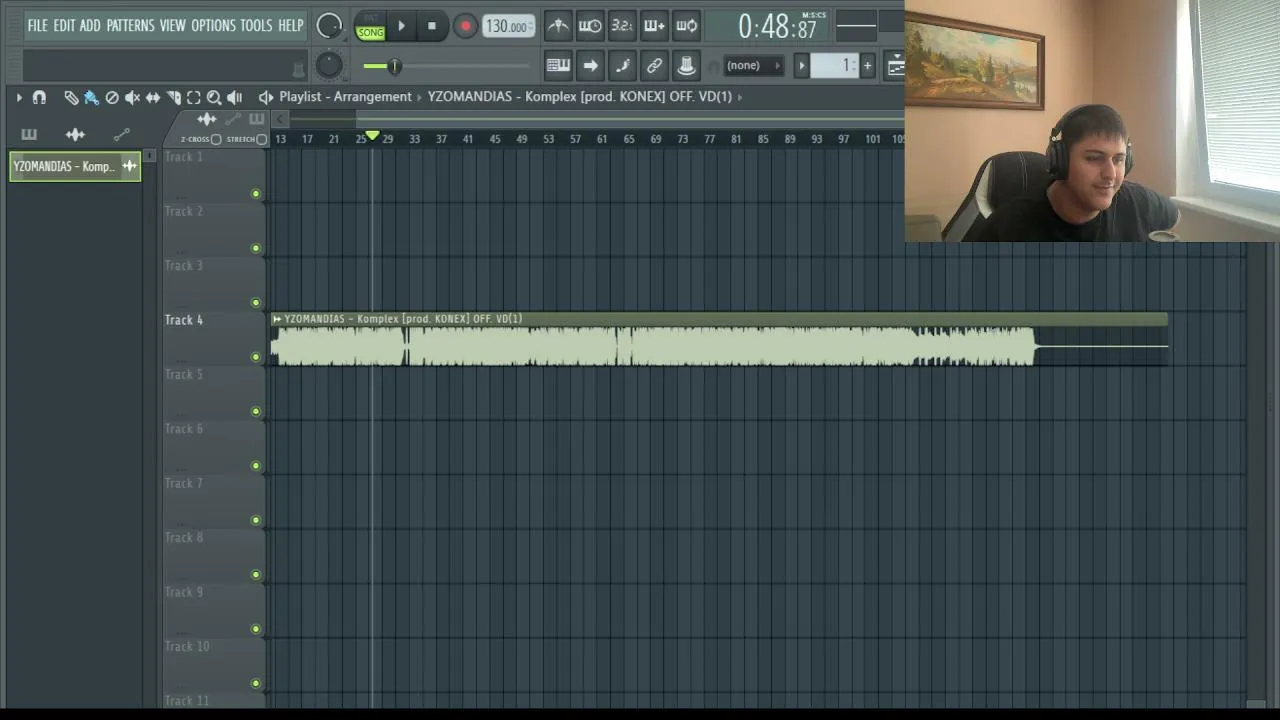1280x720 pixels.
Task: Show audio clips in the left picker panel
Action: pos(75,135)
